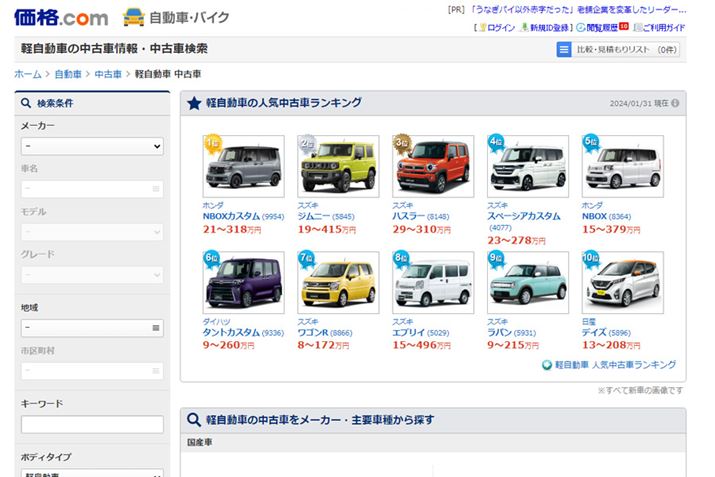Open the デイズ text link
The width and height of the screenshot is (715, 477).
click(x=594, y=332)
